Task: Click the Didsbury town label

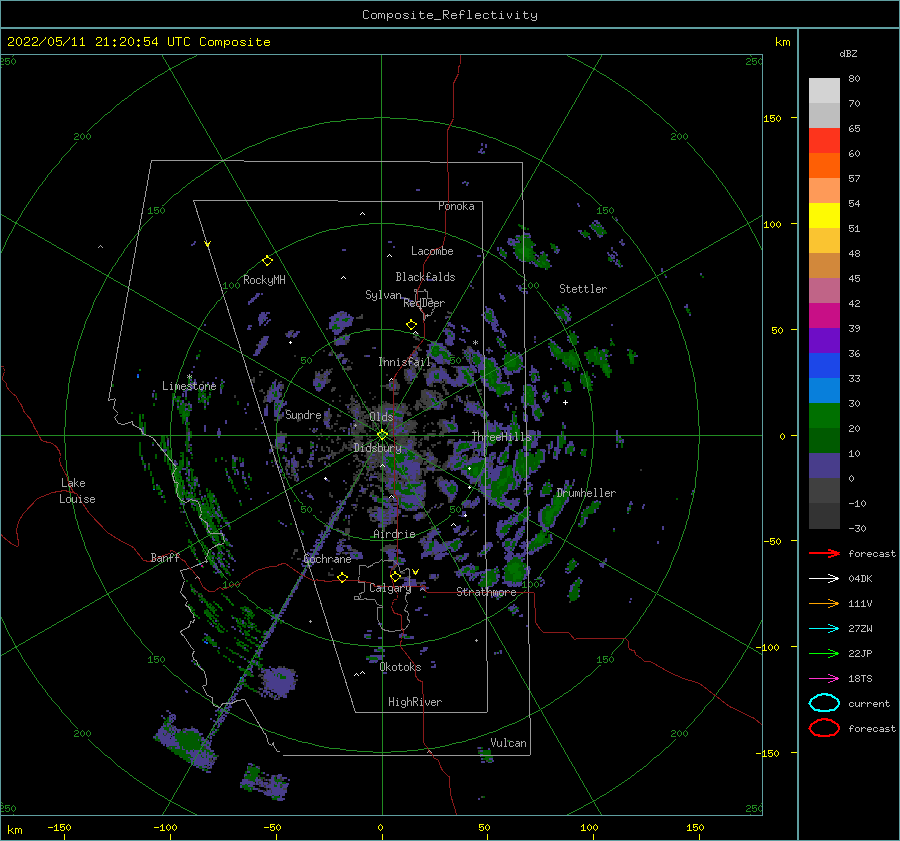Action: click(377, 448)
